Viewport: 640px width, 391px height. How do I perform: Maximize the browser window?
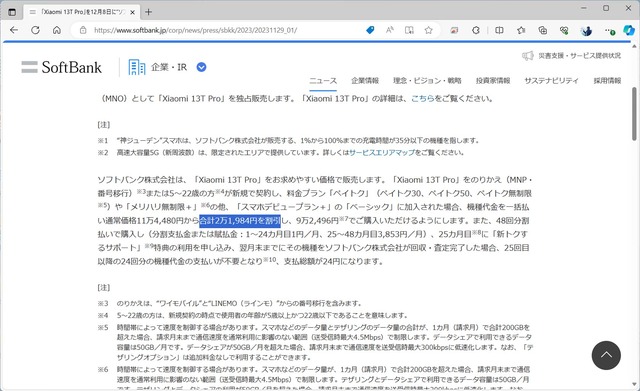(x=606, y=8)
